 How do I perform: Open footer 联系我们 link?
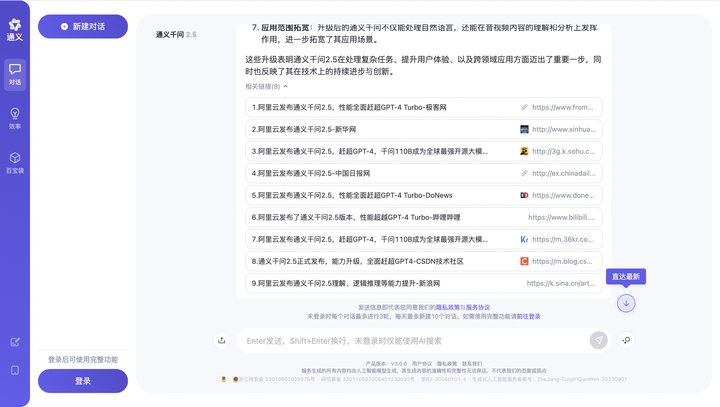(472, 363)
